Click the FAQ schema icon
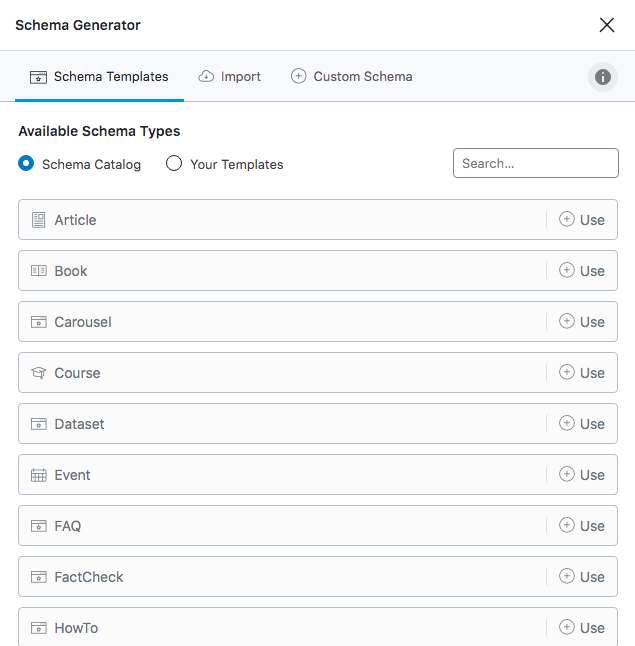This screenshot has width=635, height=646. [39, 526]
